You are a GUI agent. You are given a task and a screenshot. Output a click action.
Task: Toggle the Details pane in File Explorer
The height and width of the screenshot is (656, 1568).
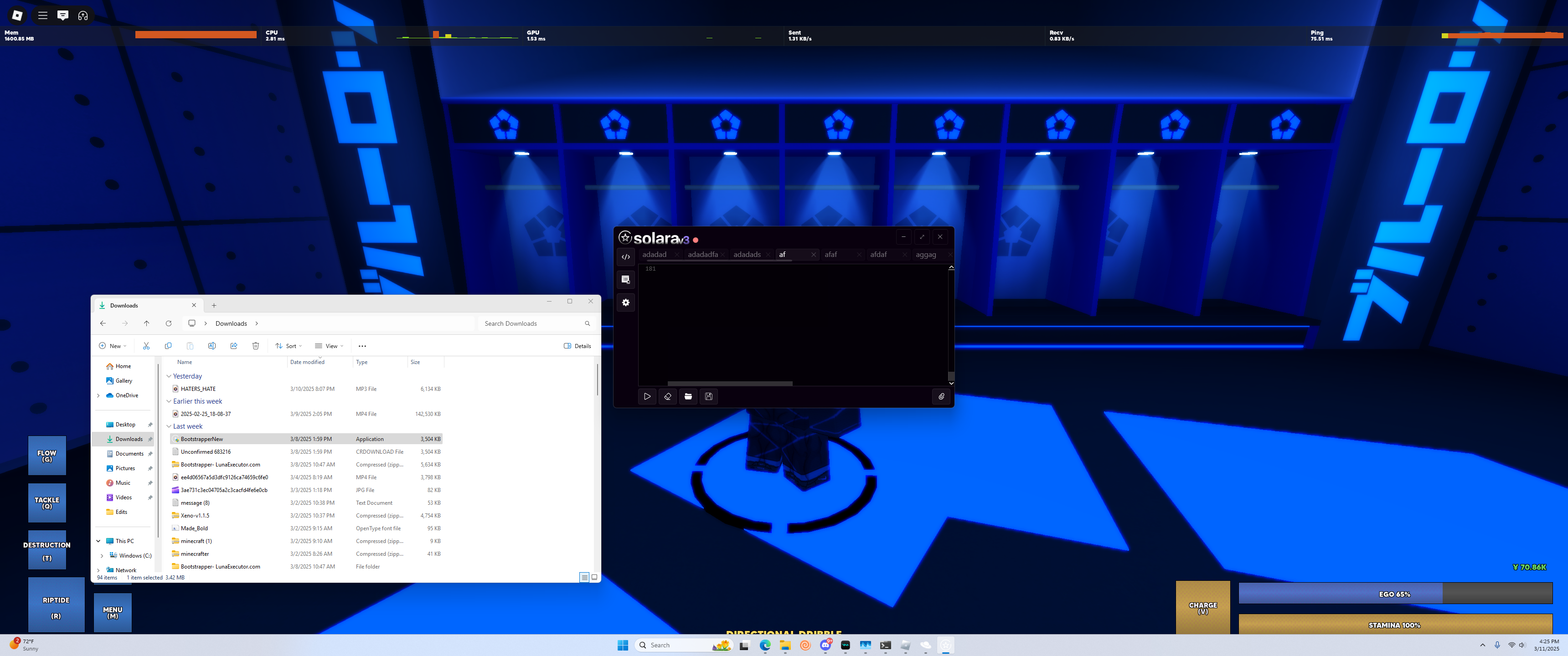pos(577,346)
